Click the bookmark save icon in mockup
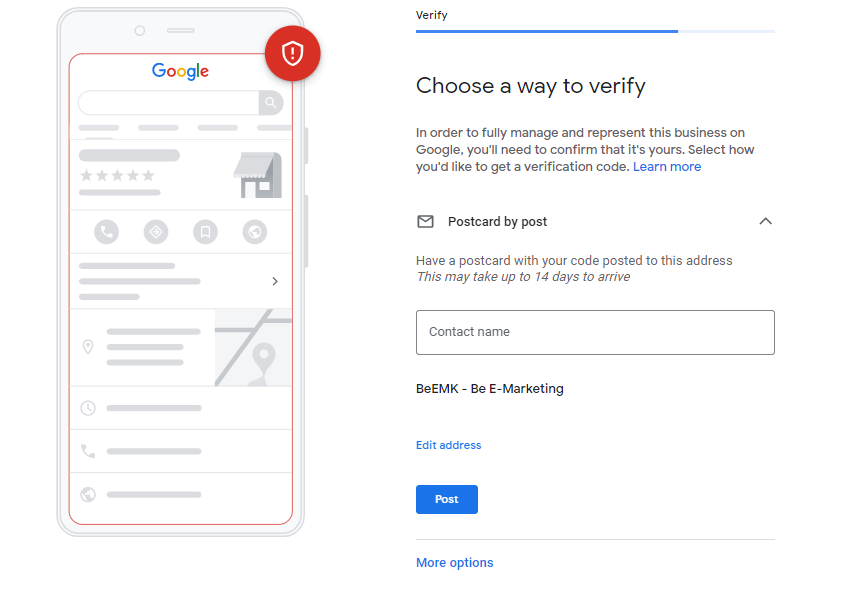Viewport: 857px width, 589px height. coord(206,232)
